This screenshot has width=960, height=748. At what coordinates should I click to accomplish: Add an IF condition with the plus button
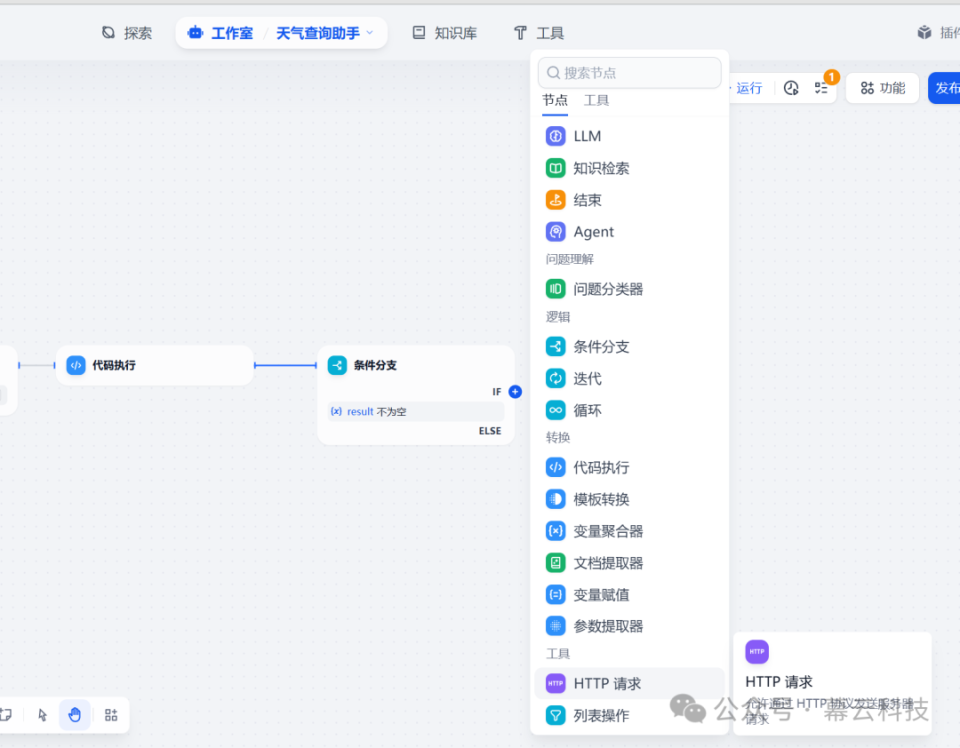pyautogui.click(x=514, y=392)
